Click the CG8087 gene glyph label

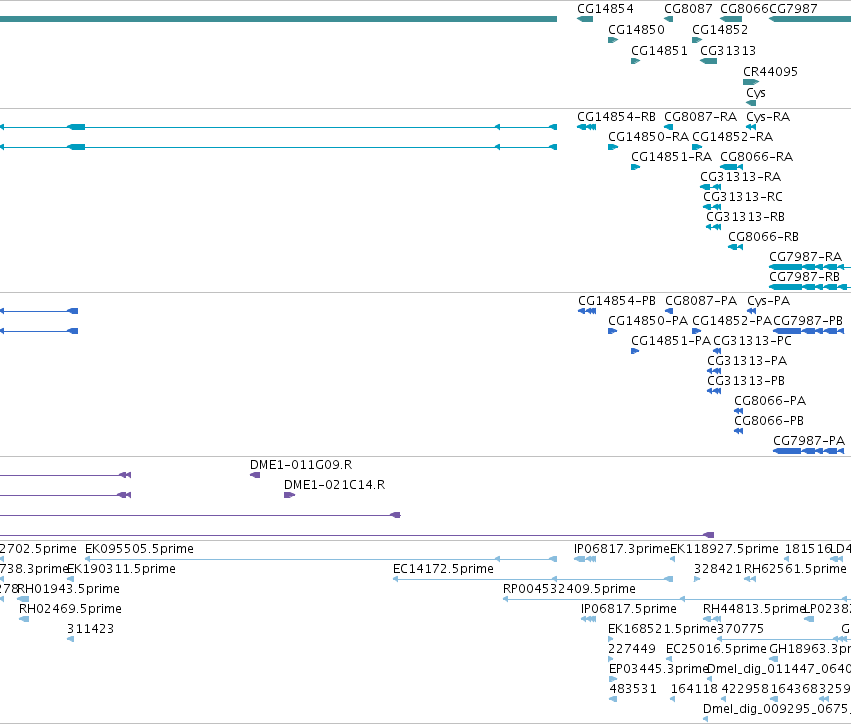(x=688, y=9)
